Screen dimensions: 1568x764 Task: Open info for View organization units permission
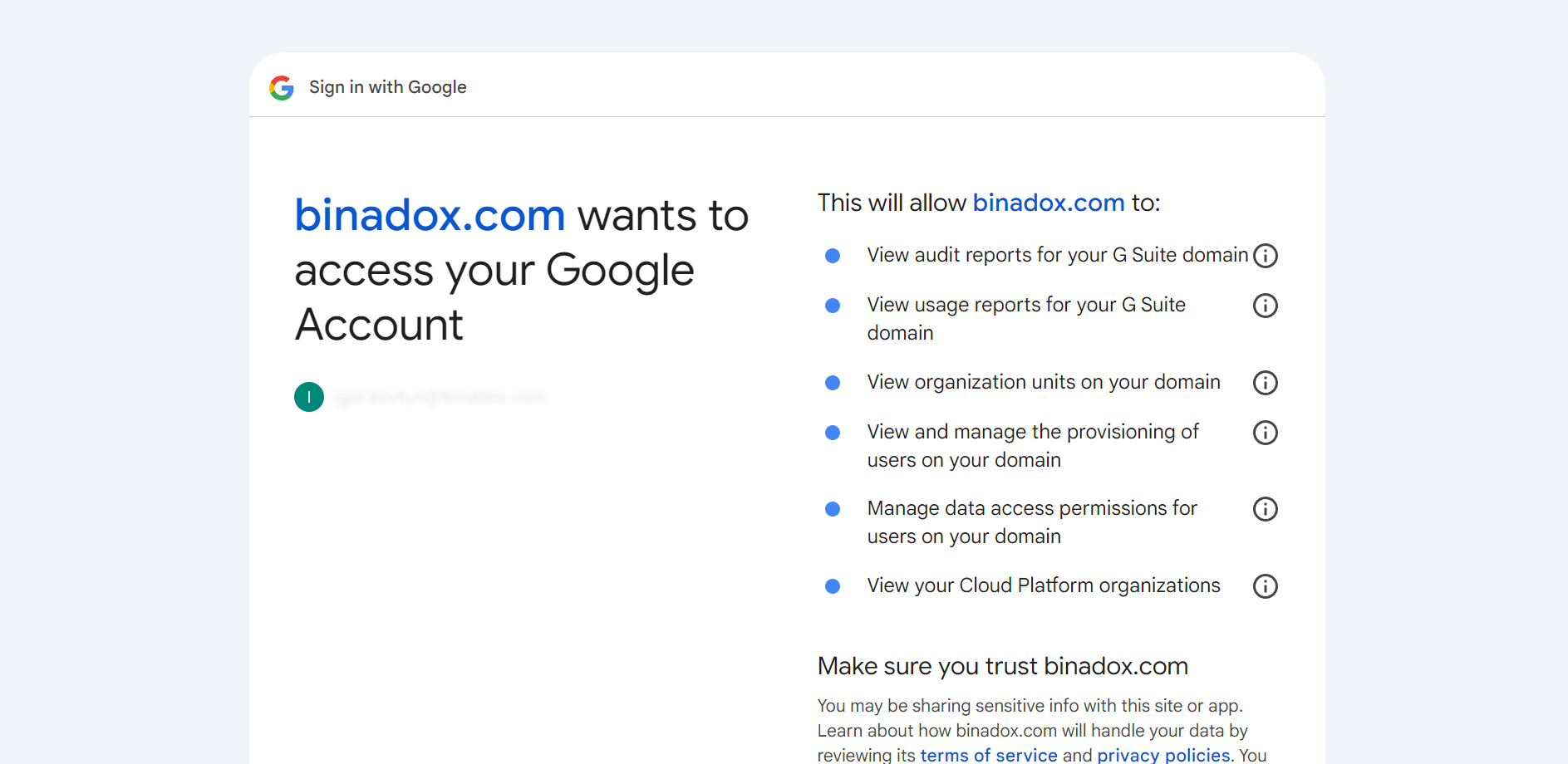pyautogui.click(x=1265, y=383)
